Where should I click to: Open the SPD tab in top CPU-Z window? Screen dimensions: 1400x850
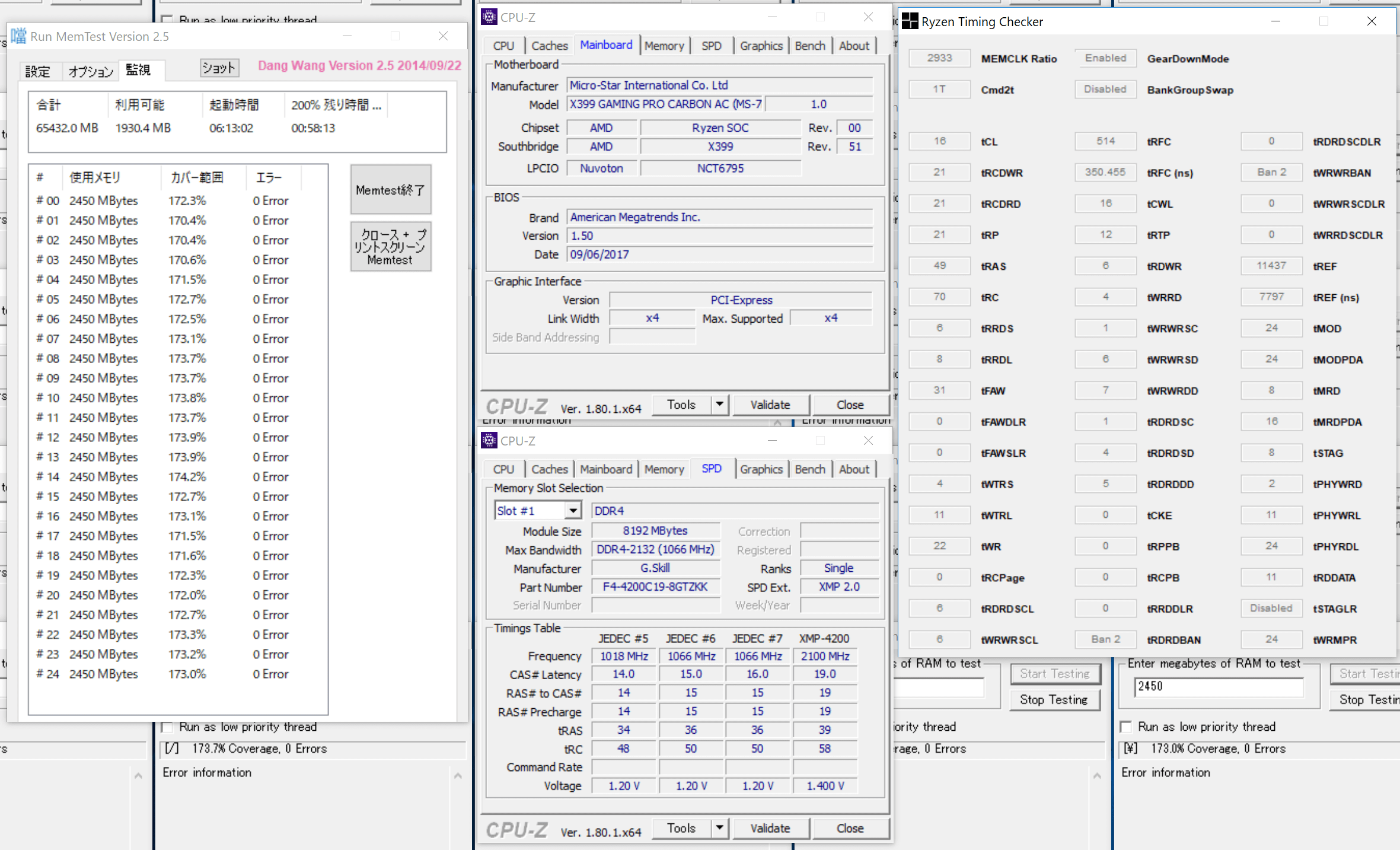click(x=712, y=46)
